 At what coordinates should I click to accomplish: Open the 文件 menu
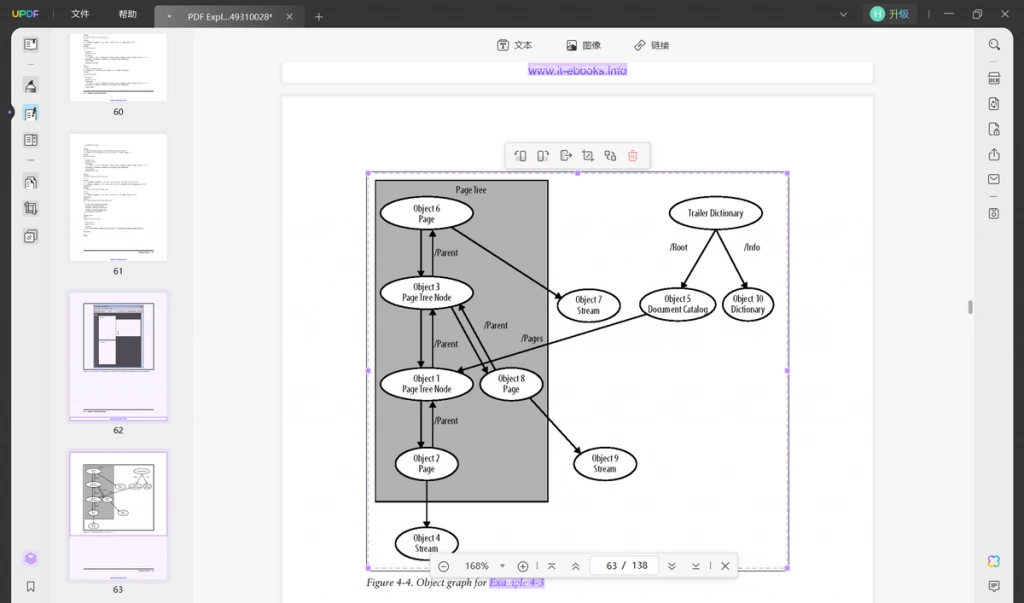(80, 14)
